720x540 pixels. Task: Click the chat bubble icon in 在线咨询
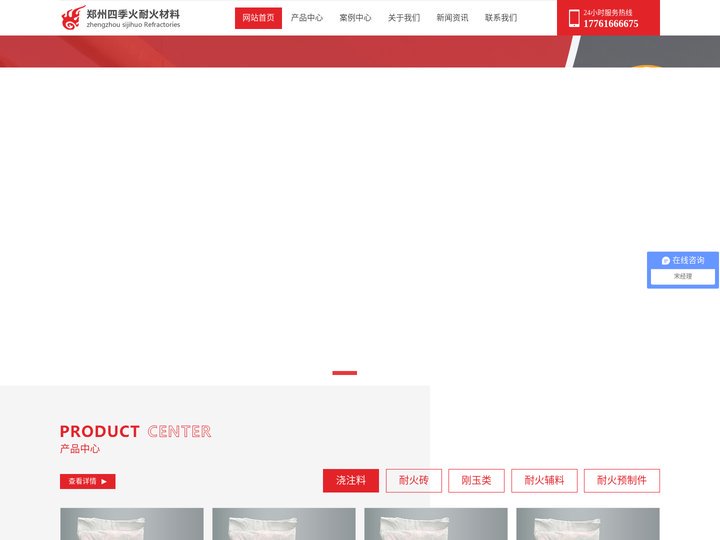[666, 261]
